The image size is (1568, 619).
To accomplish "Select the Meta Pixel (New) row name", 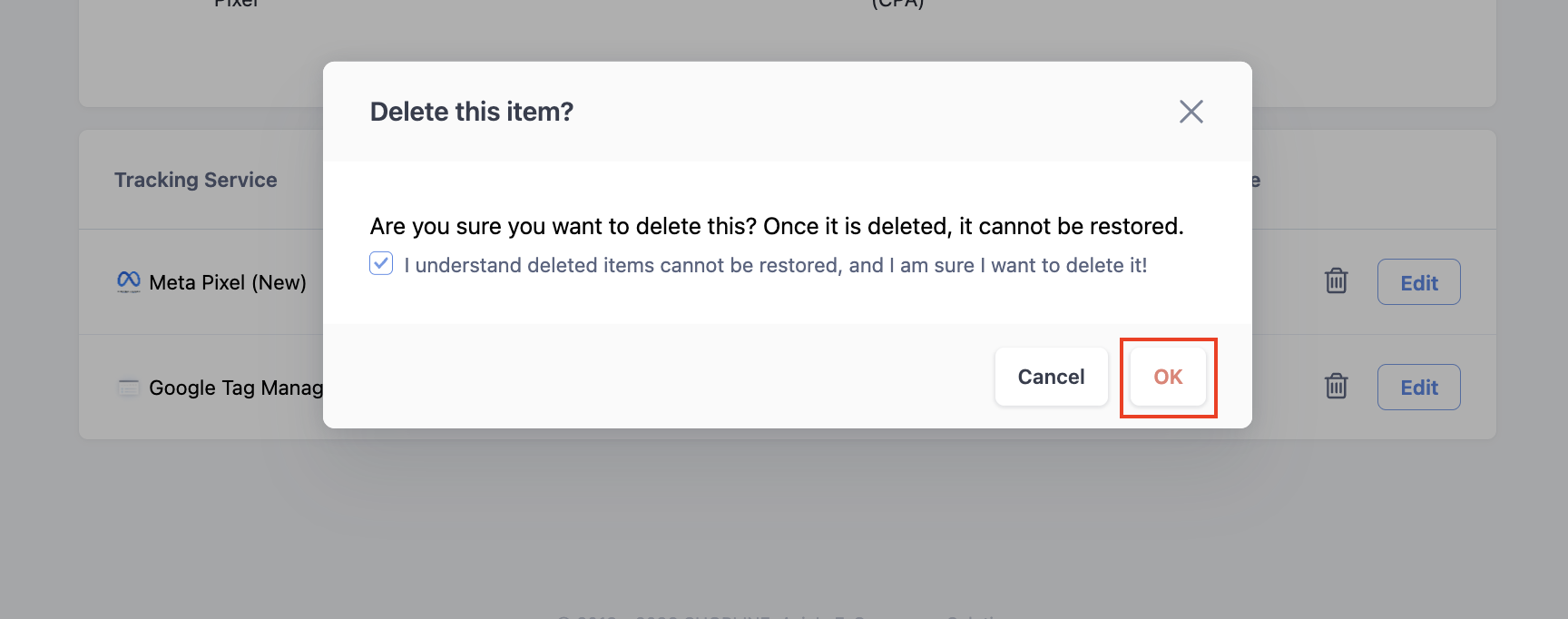I will (228, 282).
